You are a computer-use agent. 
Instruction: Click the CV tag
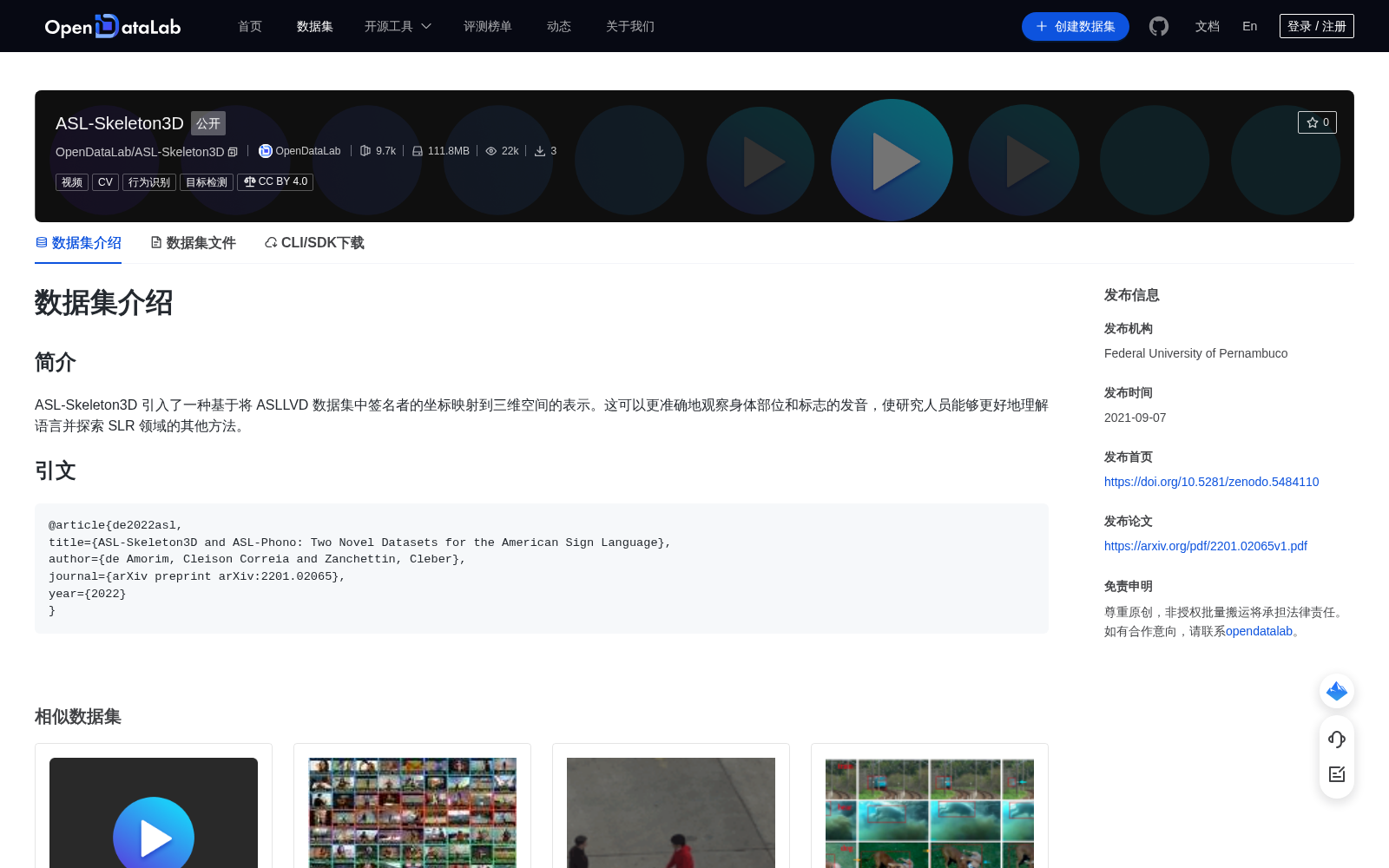pyautogui.click(x=105, y=182)
